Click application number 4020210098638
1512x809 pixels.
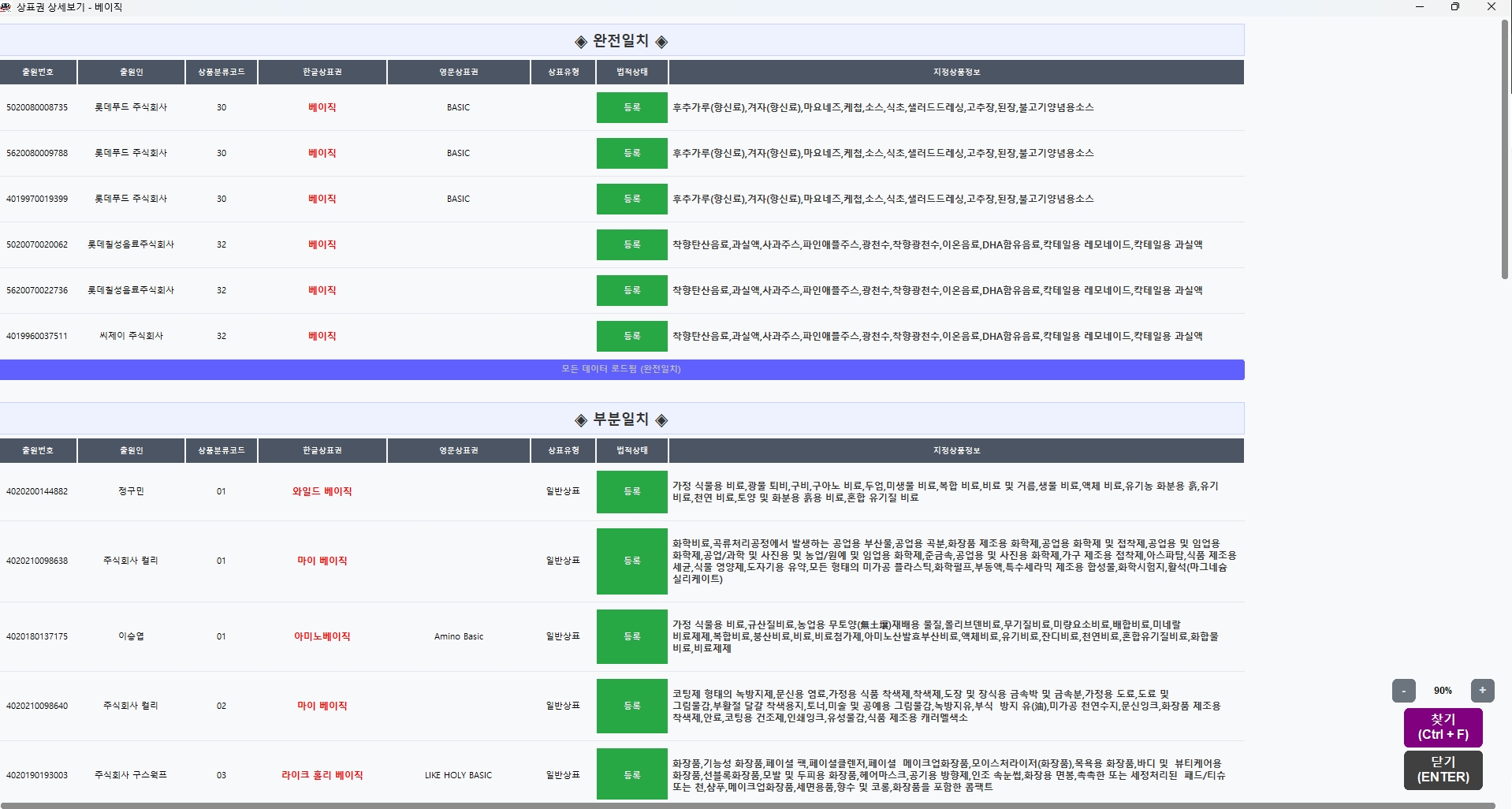click(37, 561)
